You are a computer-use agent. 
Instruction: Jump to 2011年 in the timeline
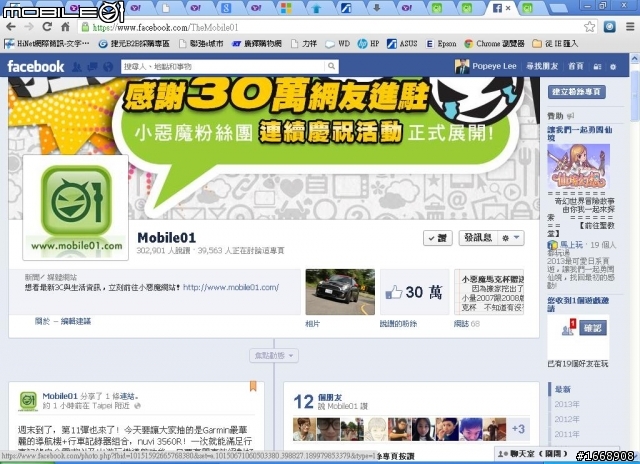pyautogui.click(x=567, y=434)
